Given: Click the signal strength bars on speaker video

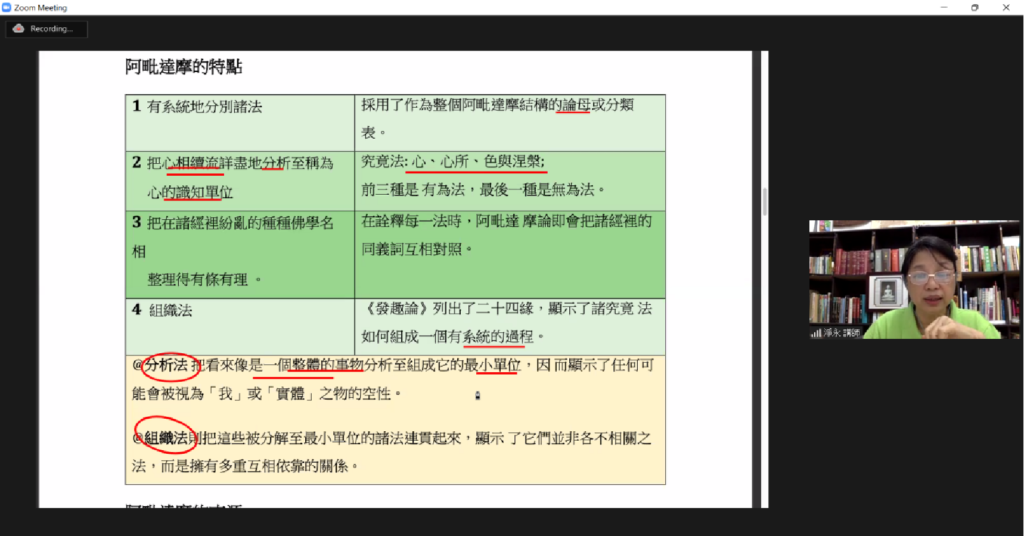Looking at the screenshot, I should click(x=816, y=332).
